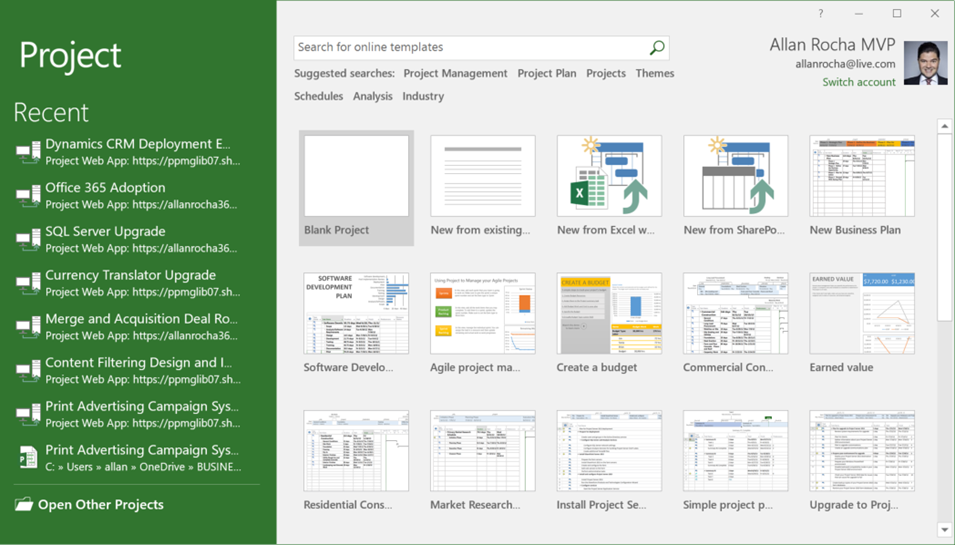Click the template list scrollbar thumb

point(945,227)
